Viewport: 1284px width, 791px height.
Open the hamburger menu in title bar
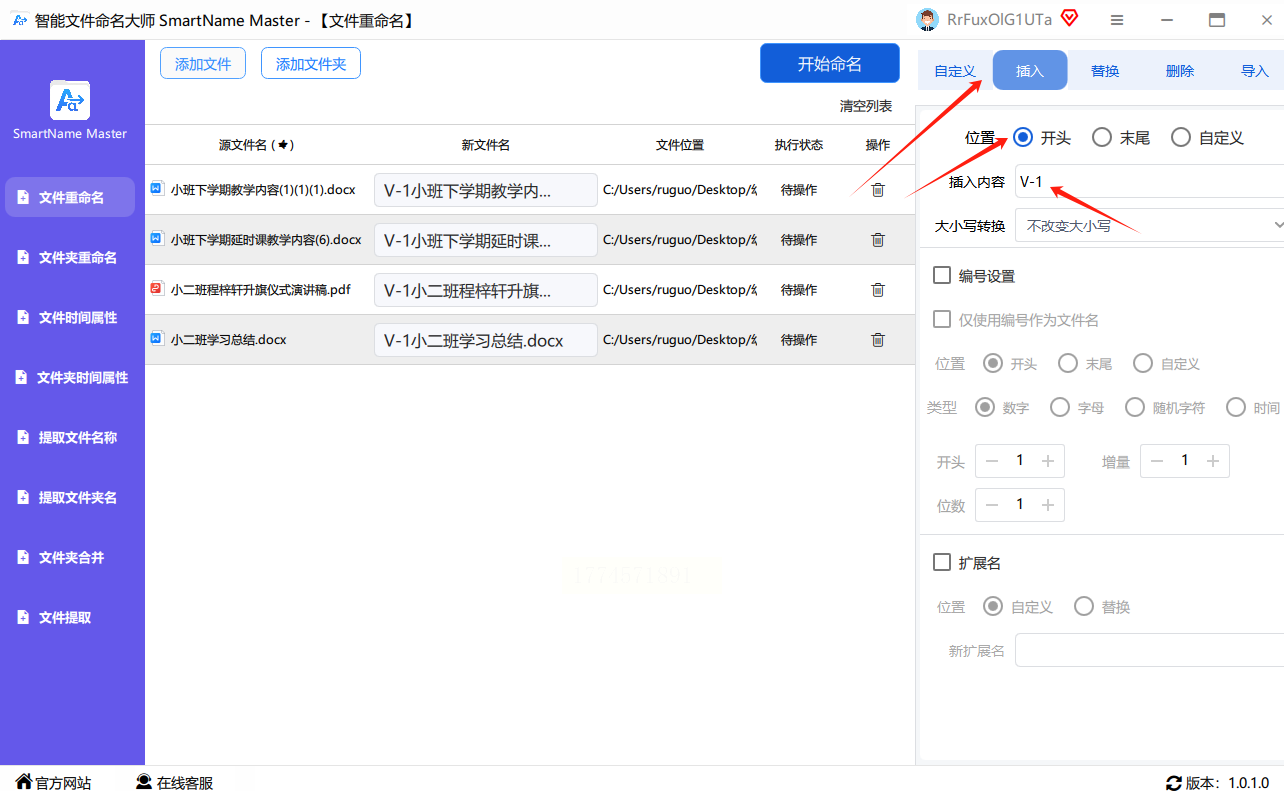tap(1117, 20)
